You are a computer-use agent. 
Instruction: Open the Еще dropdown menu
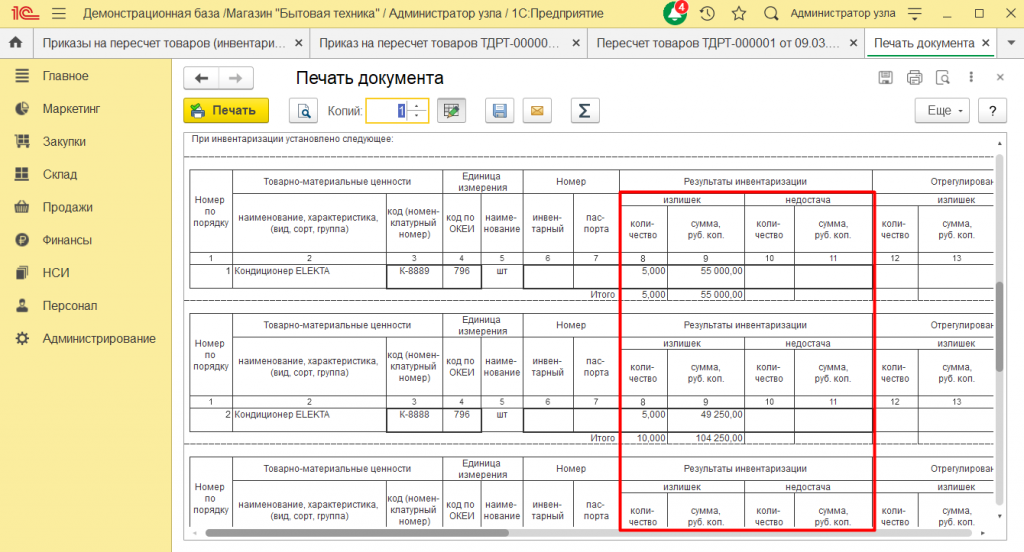(x=942, y=110)
